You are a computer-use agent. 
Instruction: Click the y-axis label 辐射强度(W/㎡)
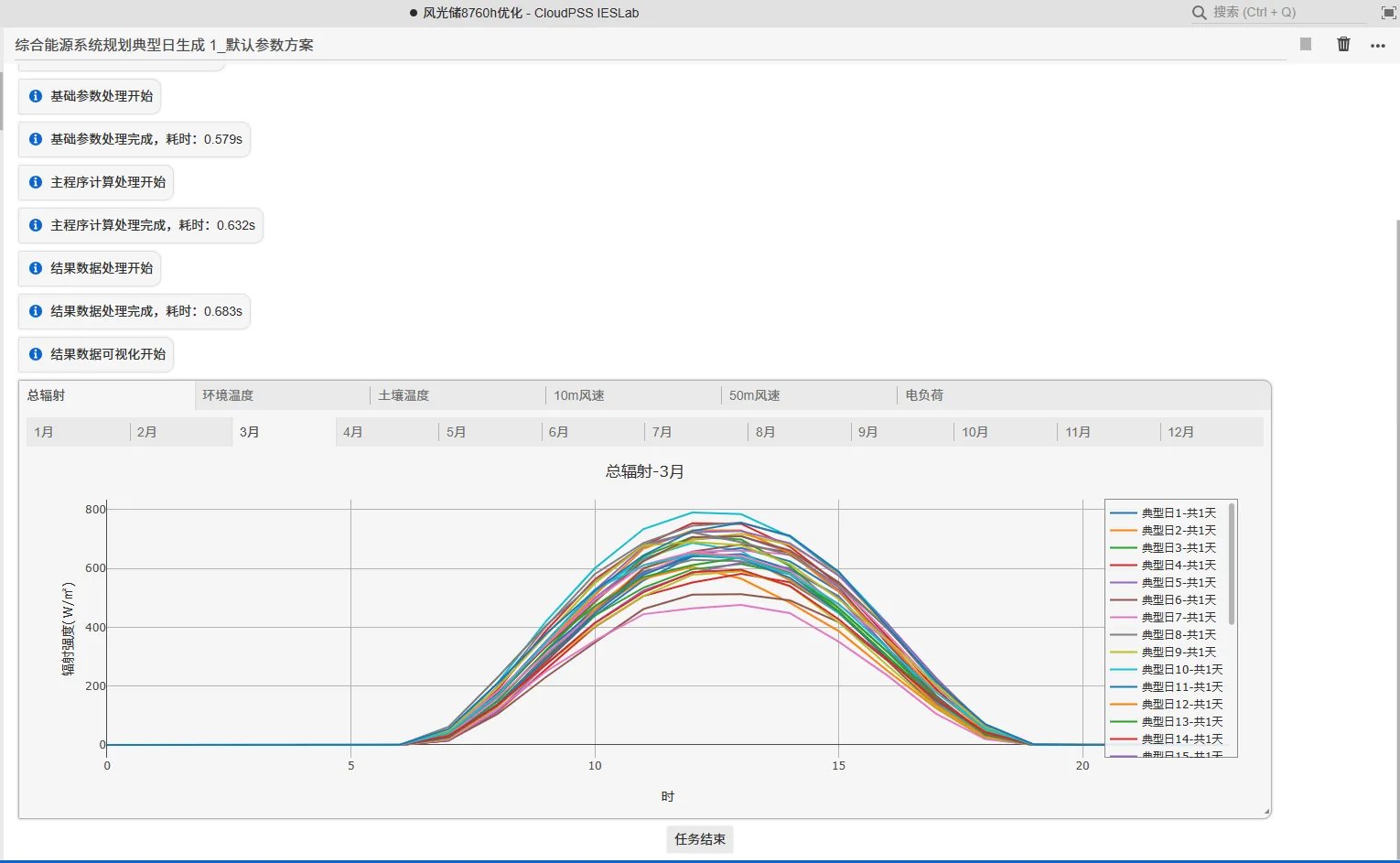69,629
